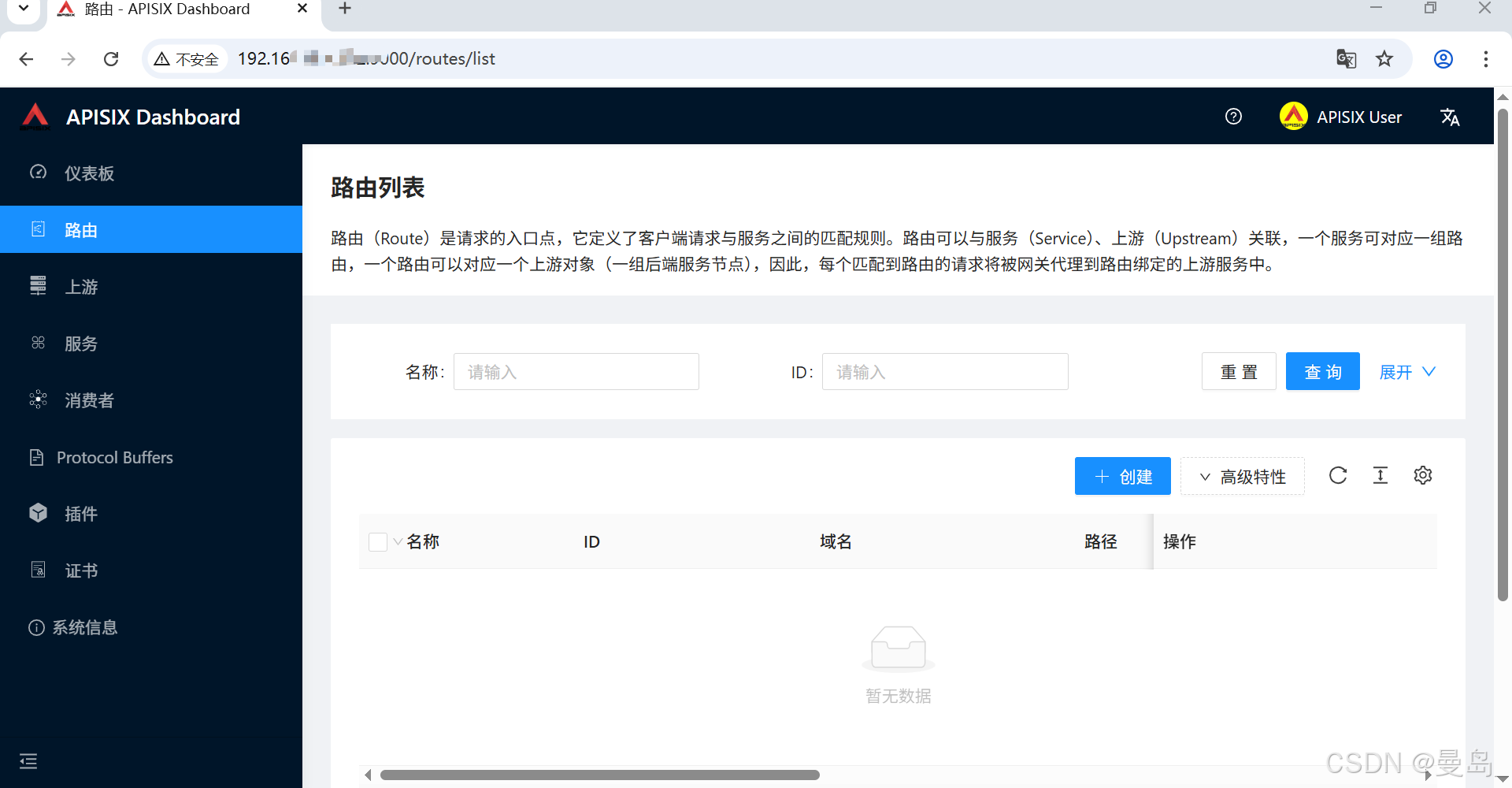Reload the page with browser refresh
This screenshot has height=788, width=1512.
(111, 59)
